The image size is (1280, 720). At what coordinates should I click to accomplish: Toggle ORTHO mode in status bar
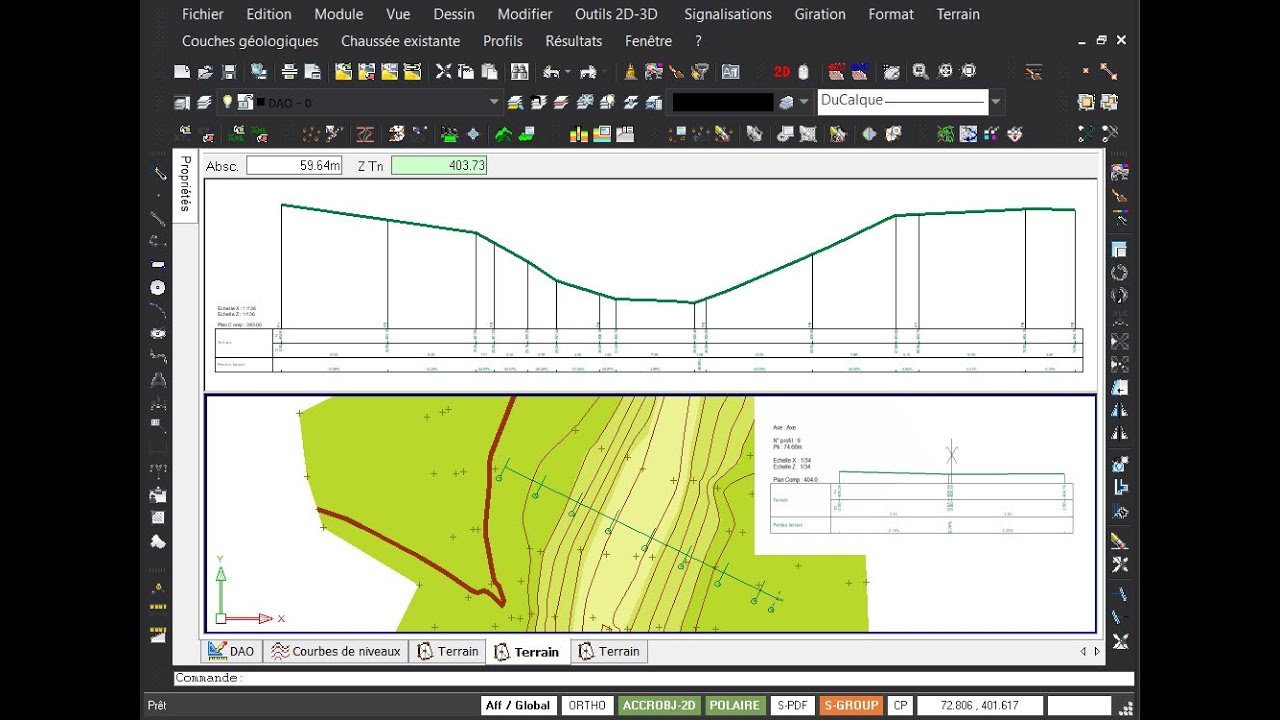tap(587, 705)
